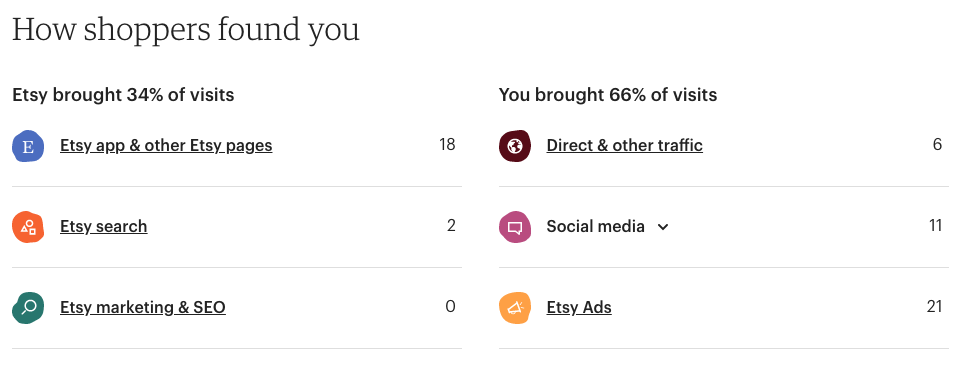Click the pink Social media chat bubble icon
Screen dimensions: 965x365
[x=515, y=227]
